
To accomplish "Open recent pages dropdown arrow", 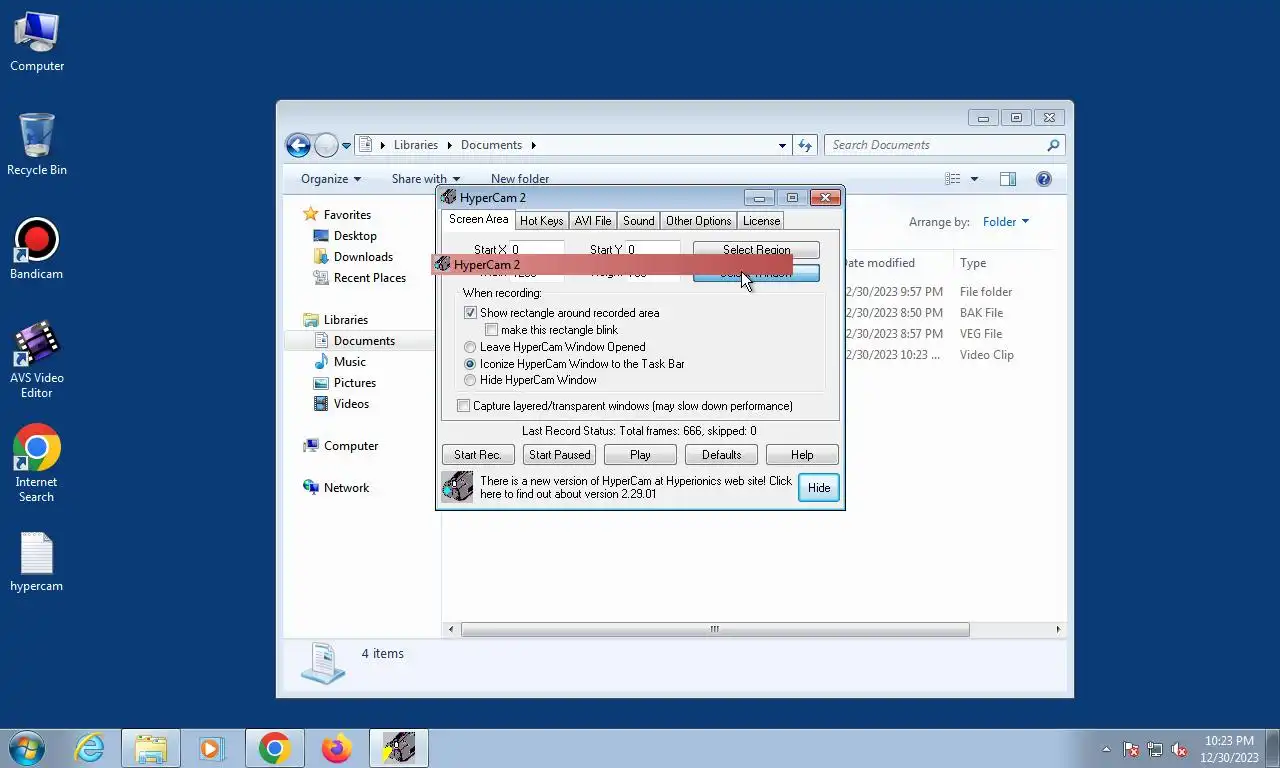I will click(346, 145).
